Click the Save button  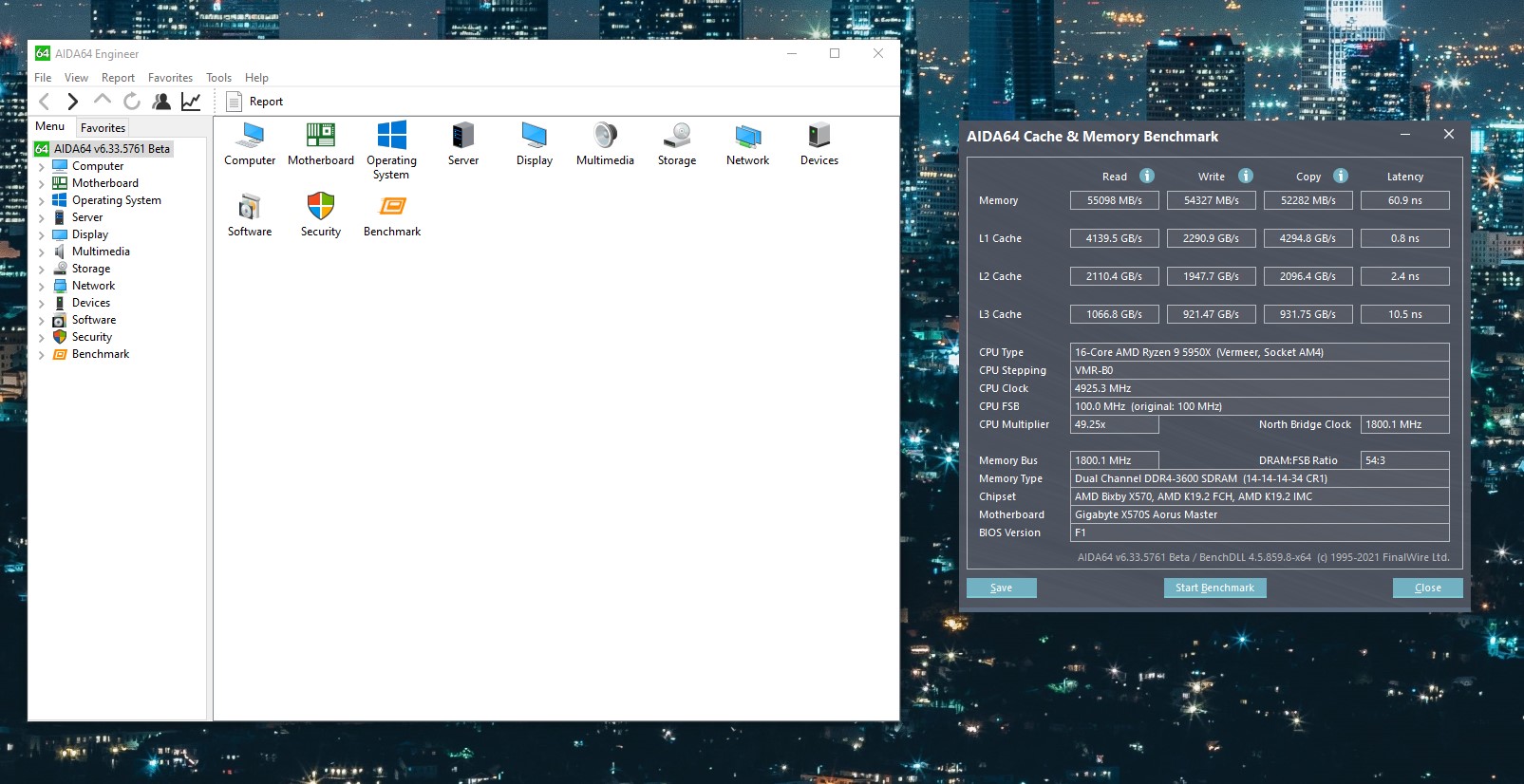pos(1001,588)
